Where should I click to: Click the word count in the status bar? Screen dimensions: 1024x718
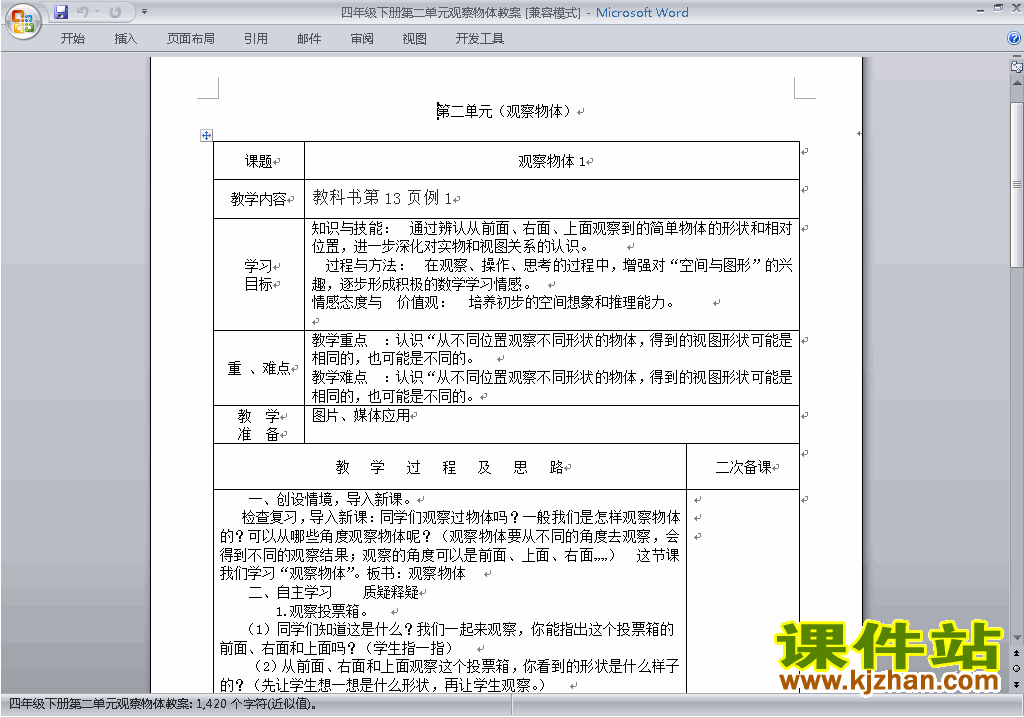point(163,704)
